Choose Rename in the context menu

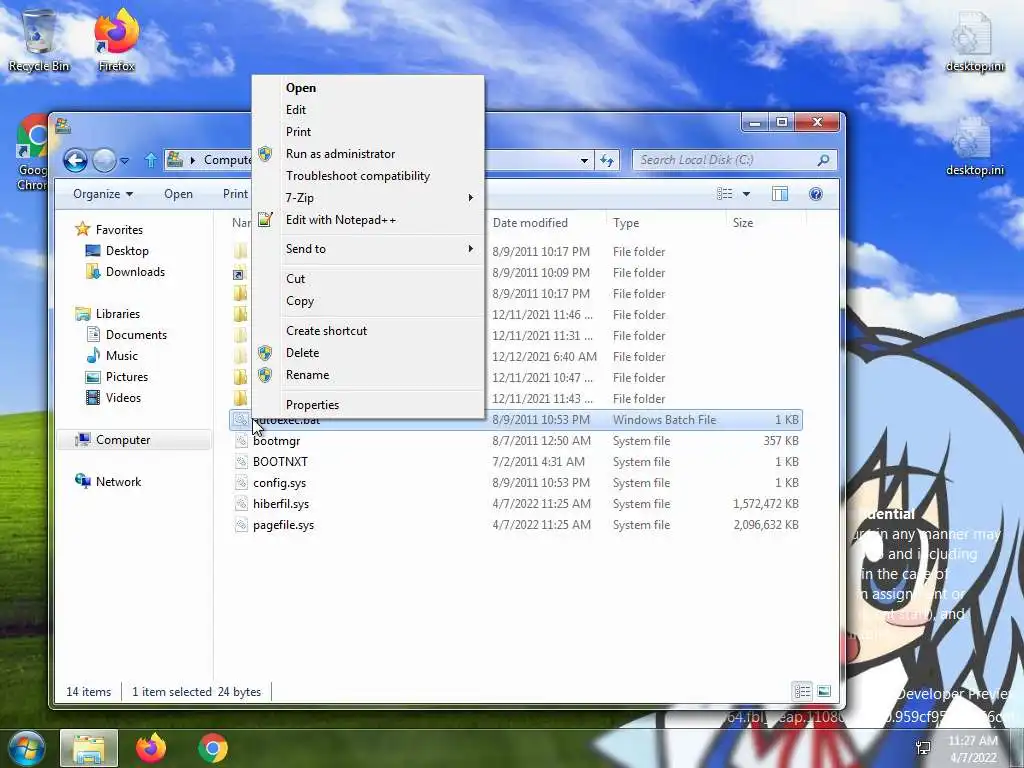(x=369, y=376)
